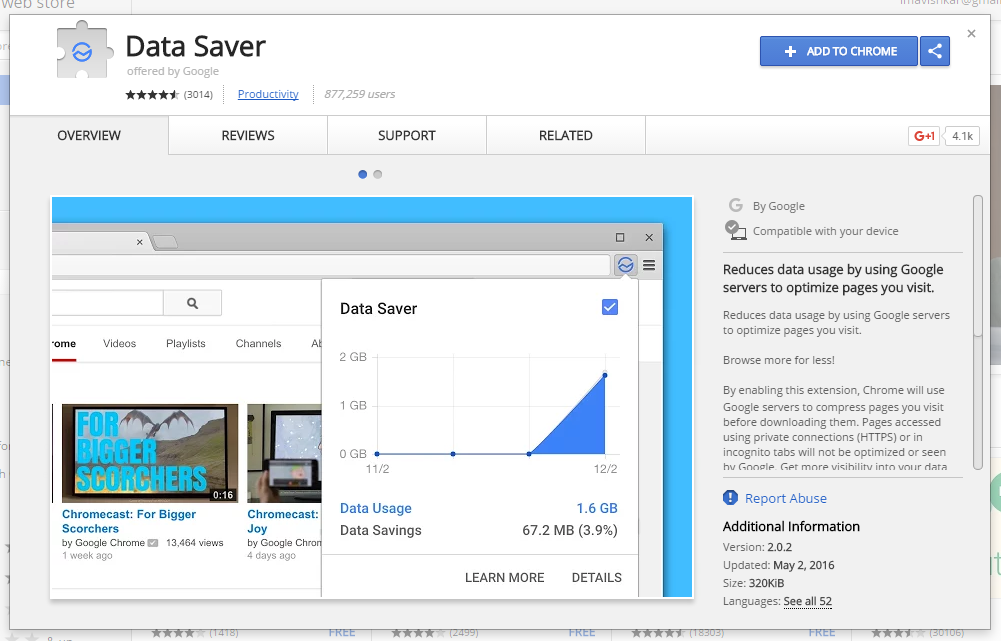Screen dimensions: 1001x641
Task: Switch to the Reviews tab
Action: click(248, 135)
